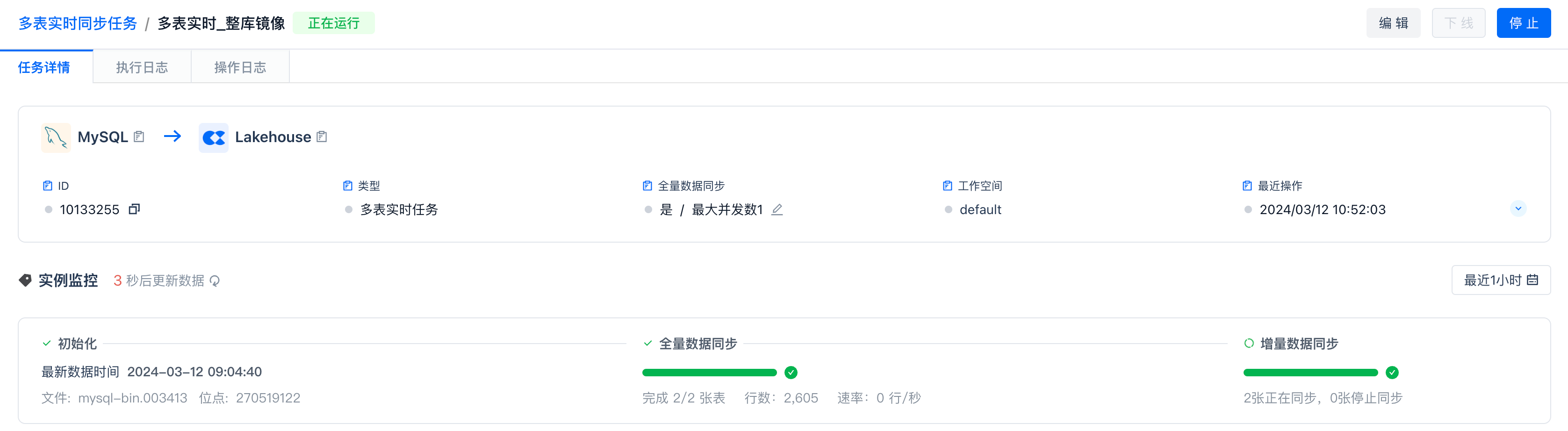Viewport: 1568px width, 431px height.
Task: Click the Lakehouse destination logo icon
Action: [214, 137]
